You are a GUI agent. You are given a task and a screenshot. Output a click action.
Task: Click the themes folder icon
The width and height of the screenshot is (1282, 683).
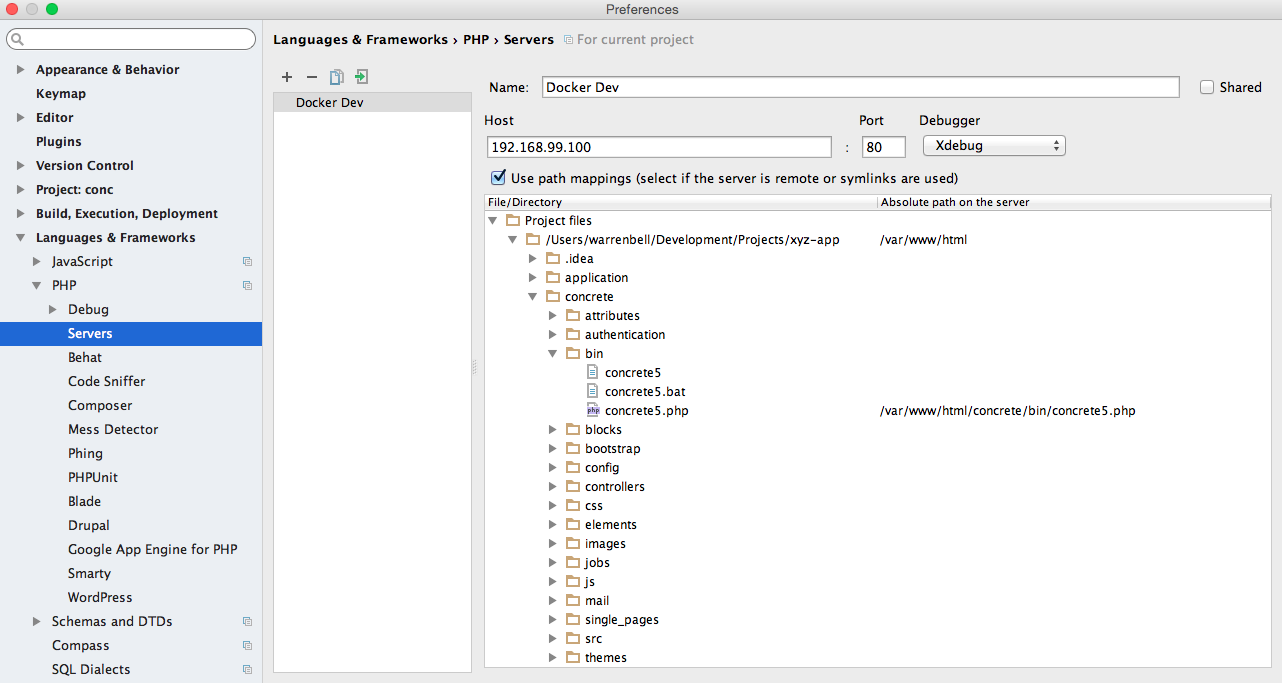click(x=573, y=658)
